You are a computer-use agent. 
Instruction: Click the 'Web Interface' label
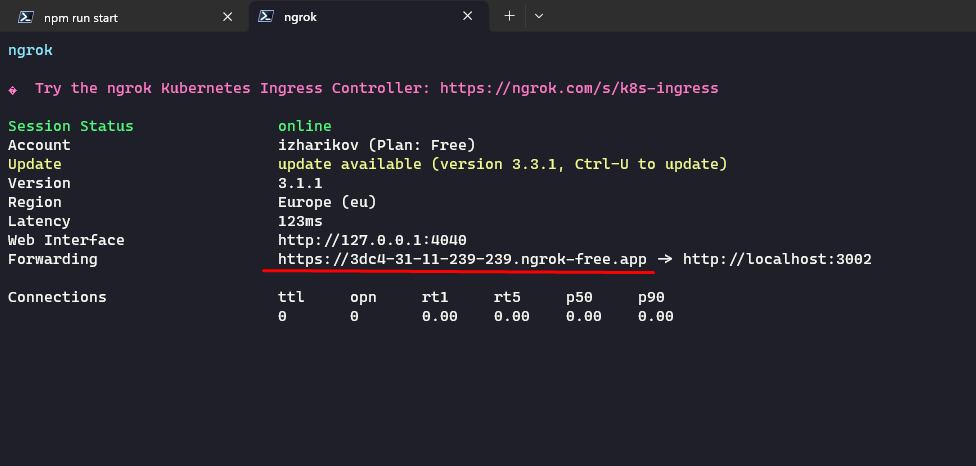coord(66,240)
